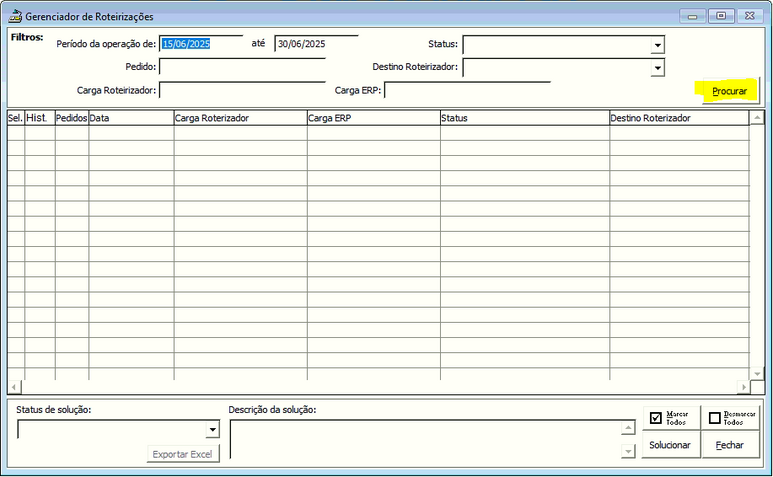Viewport: 773px width, 477px height.
Task: Click the Status column header in grid
Action: 525,118
